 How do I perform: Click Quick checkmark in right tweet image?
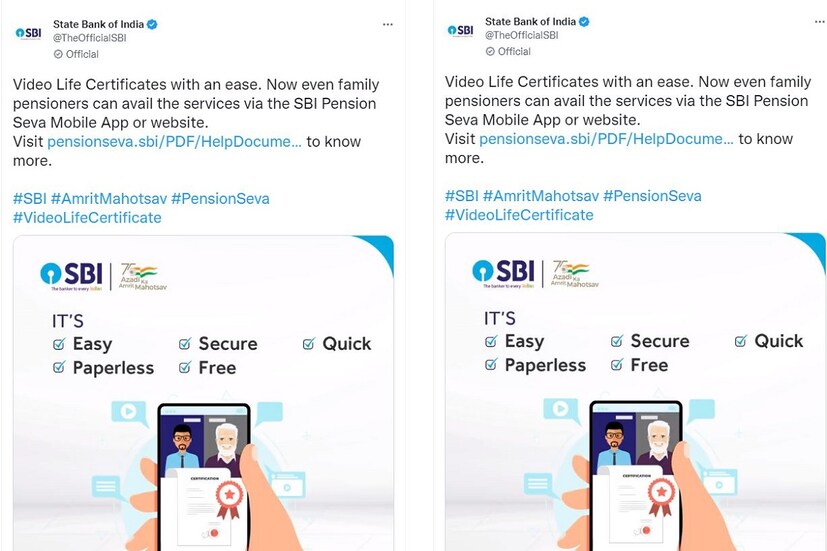(x=741, y=341)
